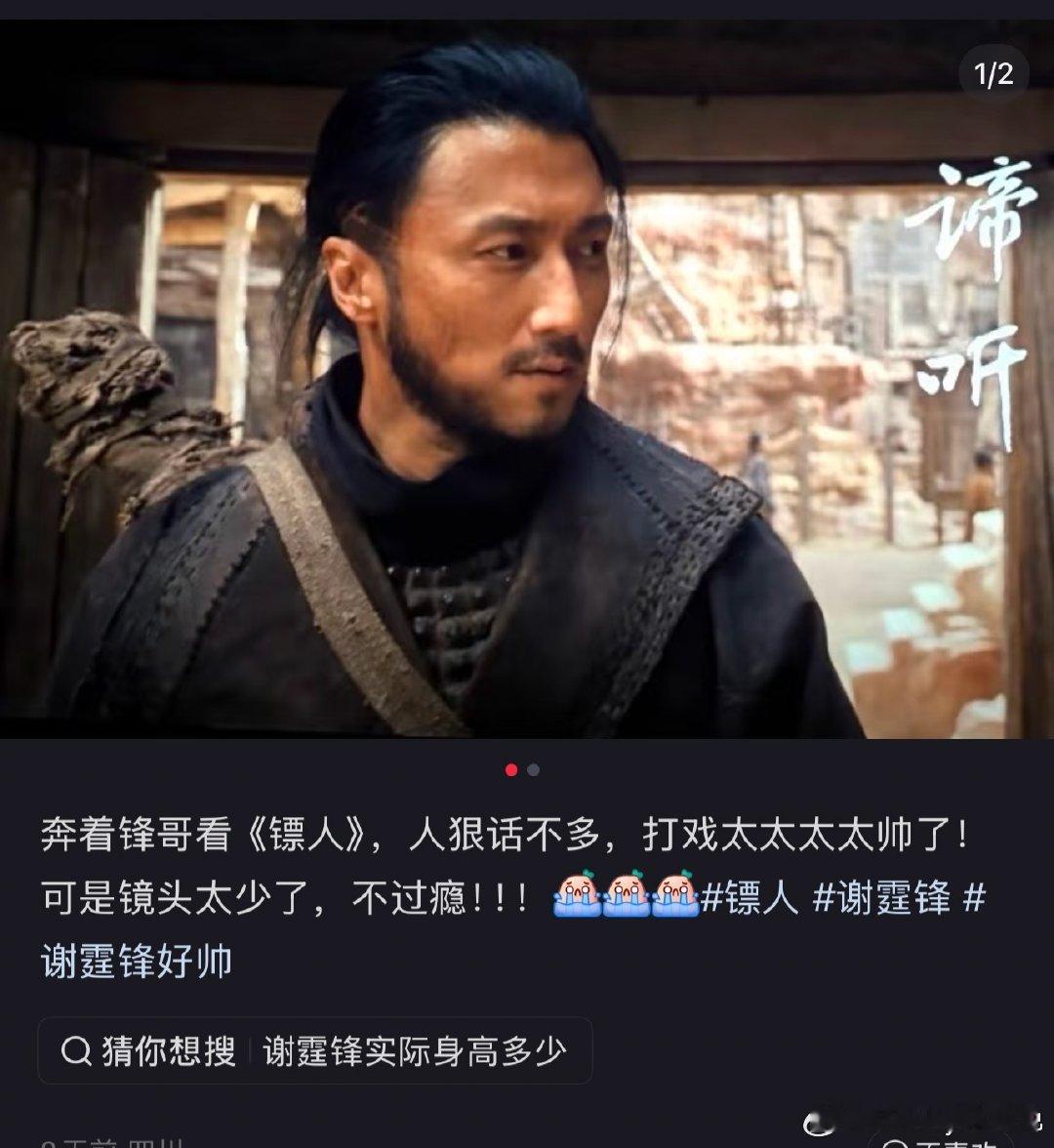Click the # symbol before 谢霆锋好帅
1054x1148 pixels.
[x=974, y=898]
